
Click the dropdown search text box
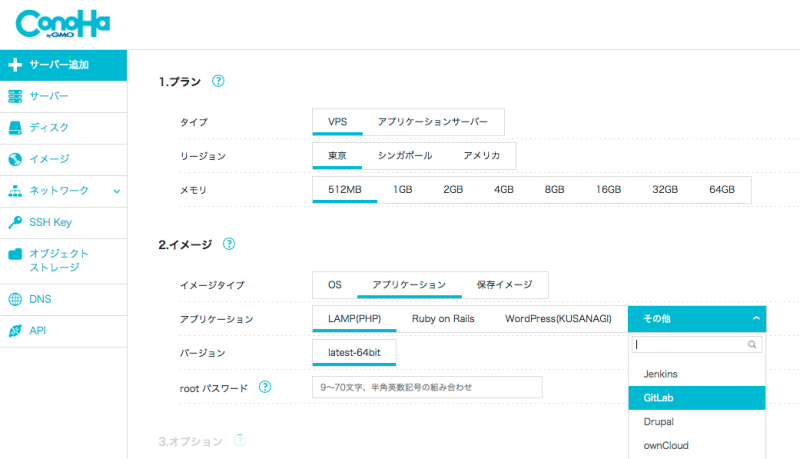click(697, 345)
